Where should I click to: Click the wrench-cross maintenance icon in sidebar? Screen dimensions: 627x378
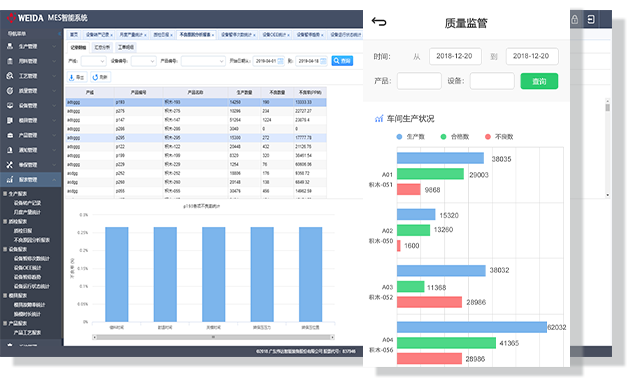(x=10, y=165)
